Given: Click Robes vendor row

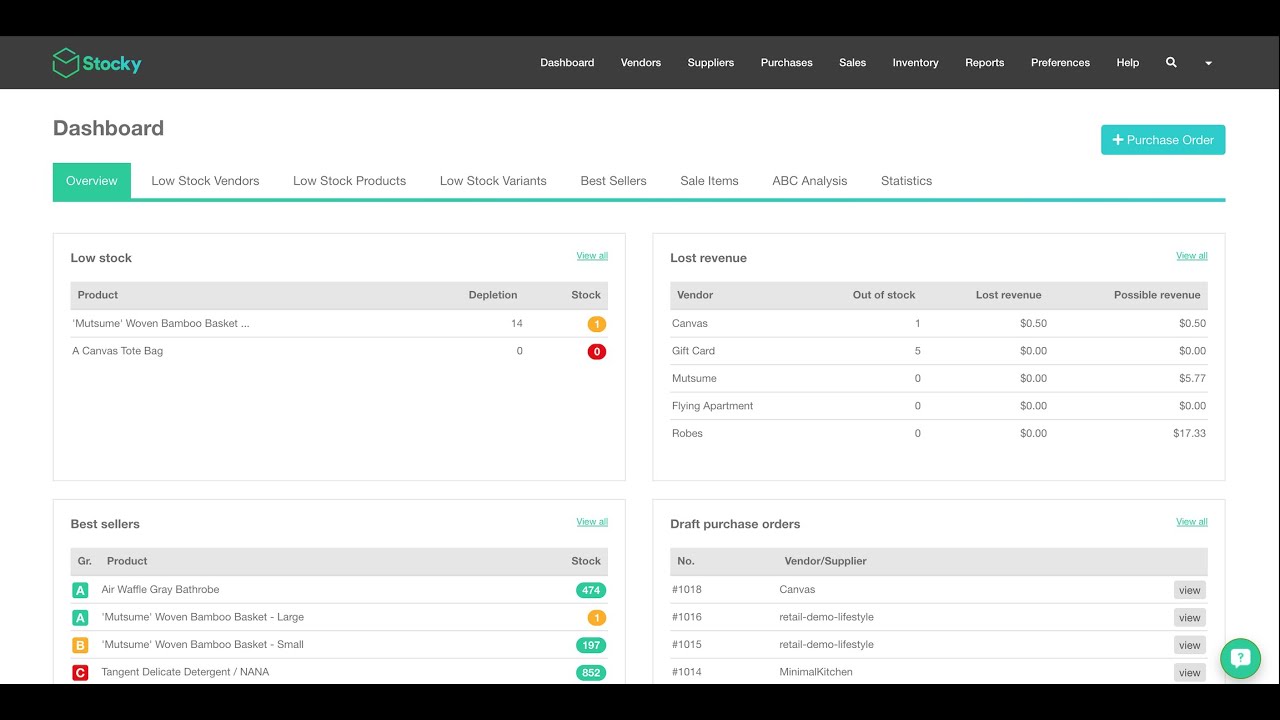Looking at the screenshot, I should [x=939, y=434].
